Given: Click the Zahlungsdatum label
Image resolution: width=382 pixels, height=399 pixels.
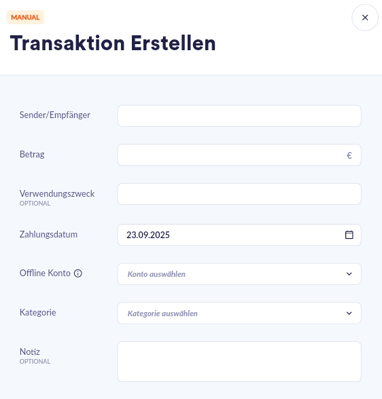Looking at the screenshot, I should coord(48,234).
